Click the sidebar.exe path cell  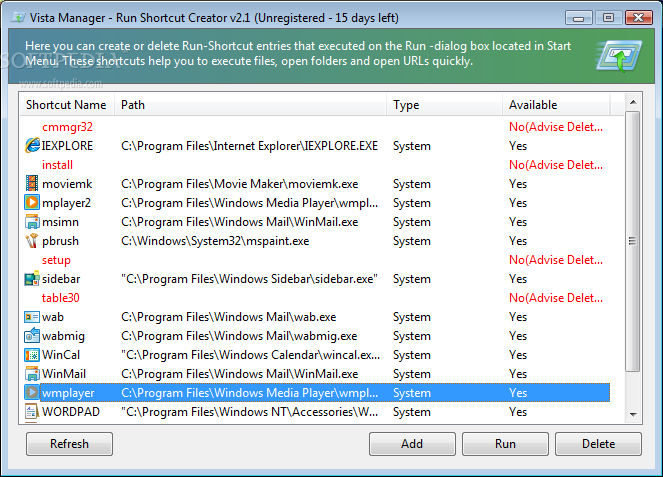249,279
